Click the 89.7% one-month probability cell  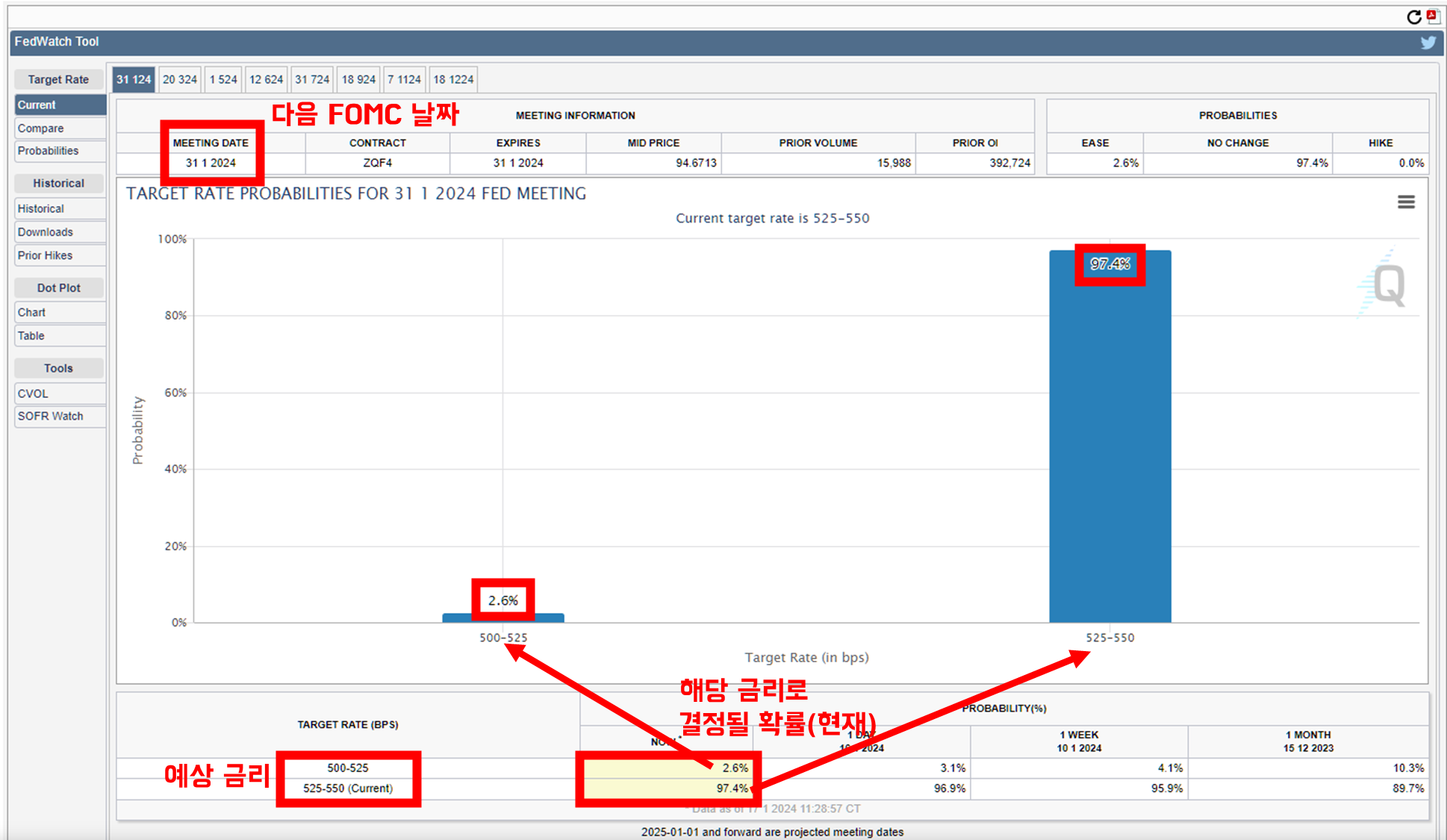[x=1307, y=788]
